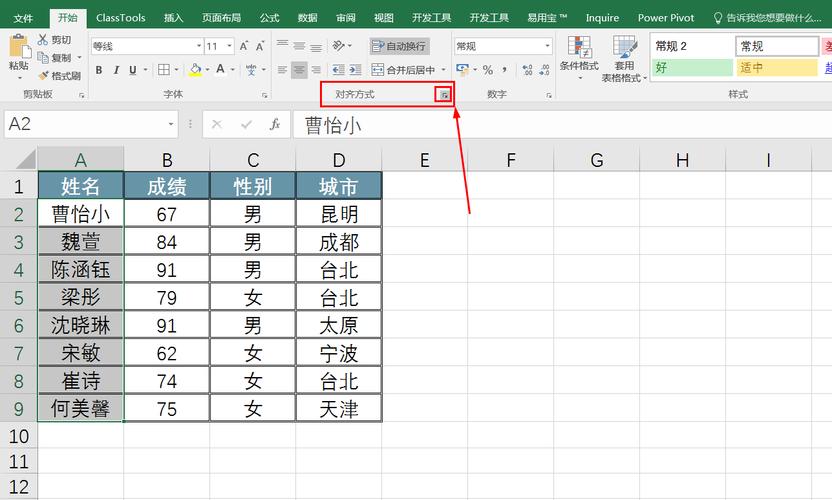This screenshot has width=832, height=500.
Task: Click the percent style icon
Action: [488, 70]
